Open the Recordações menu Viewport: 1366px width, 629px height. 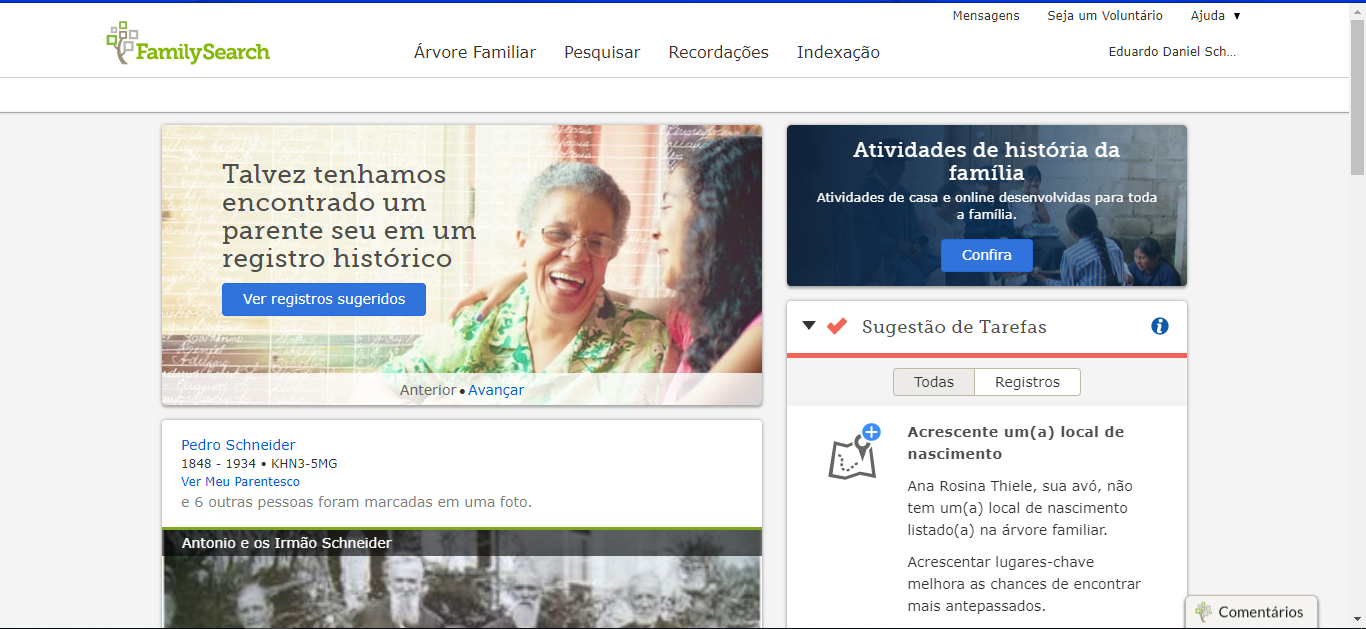point(719,52)
